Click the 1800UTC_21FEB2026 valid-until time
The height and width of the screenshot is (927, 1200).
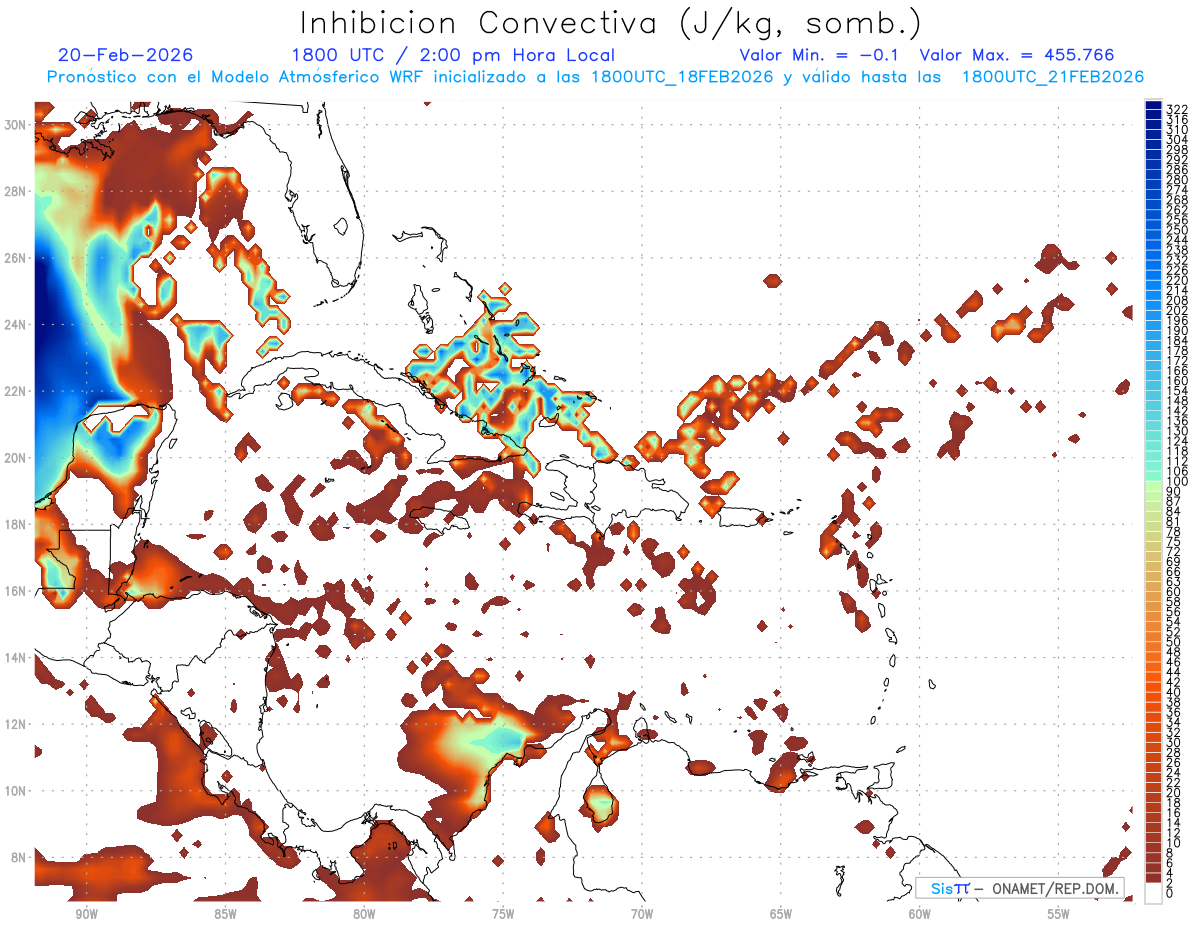(1053, 77)
